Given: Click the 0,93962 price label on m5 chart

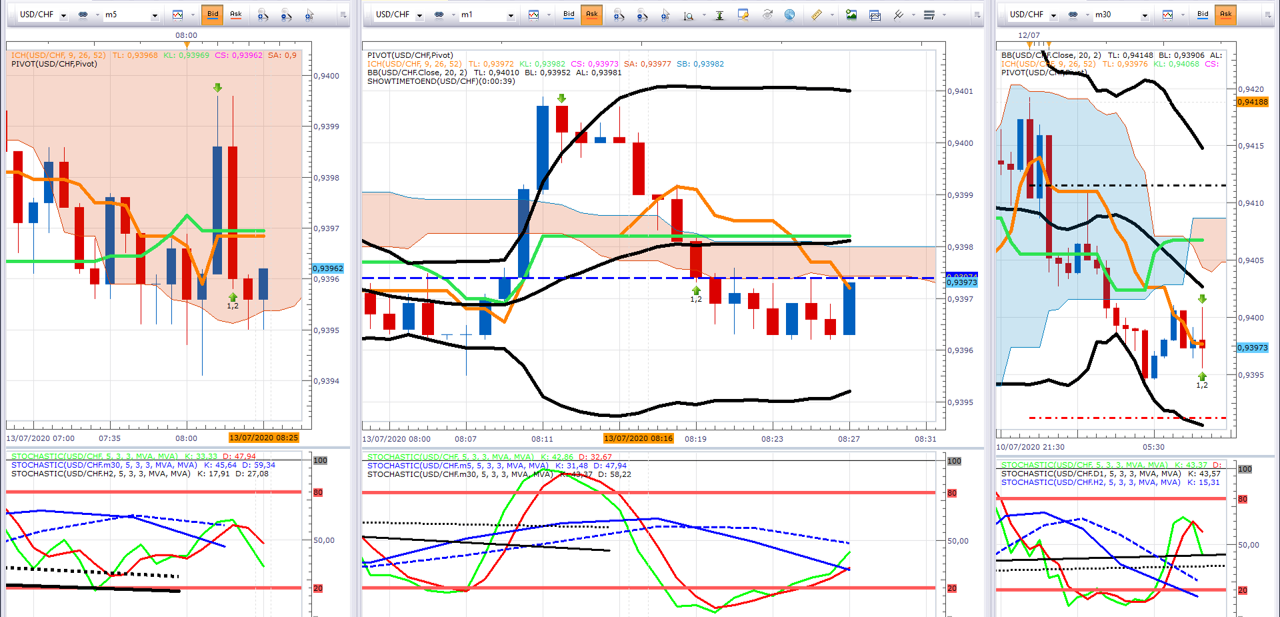Looking at the screenshot, I should (328, 268).
